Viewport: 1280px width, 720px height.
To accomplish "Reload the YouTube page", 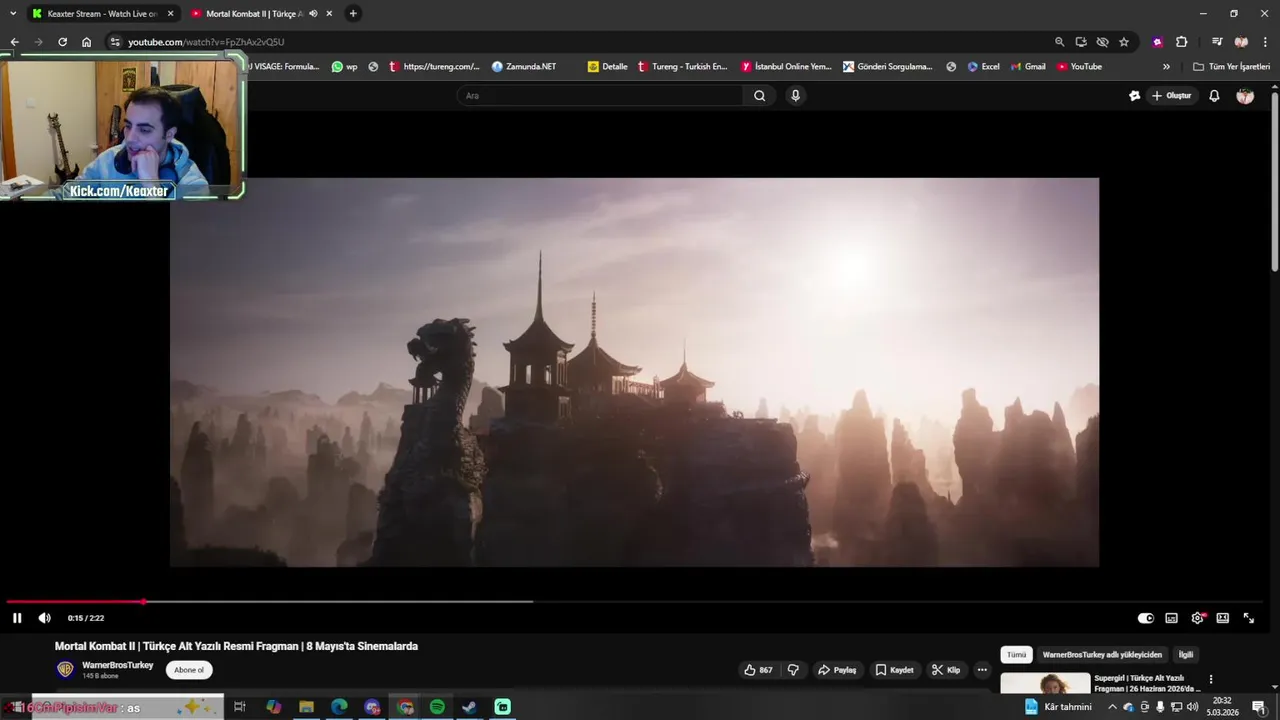I will tap(62, 42).
